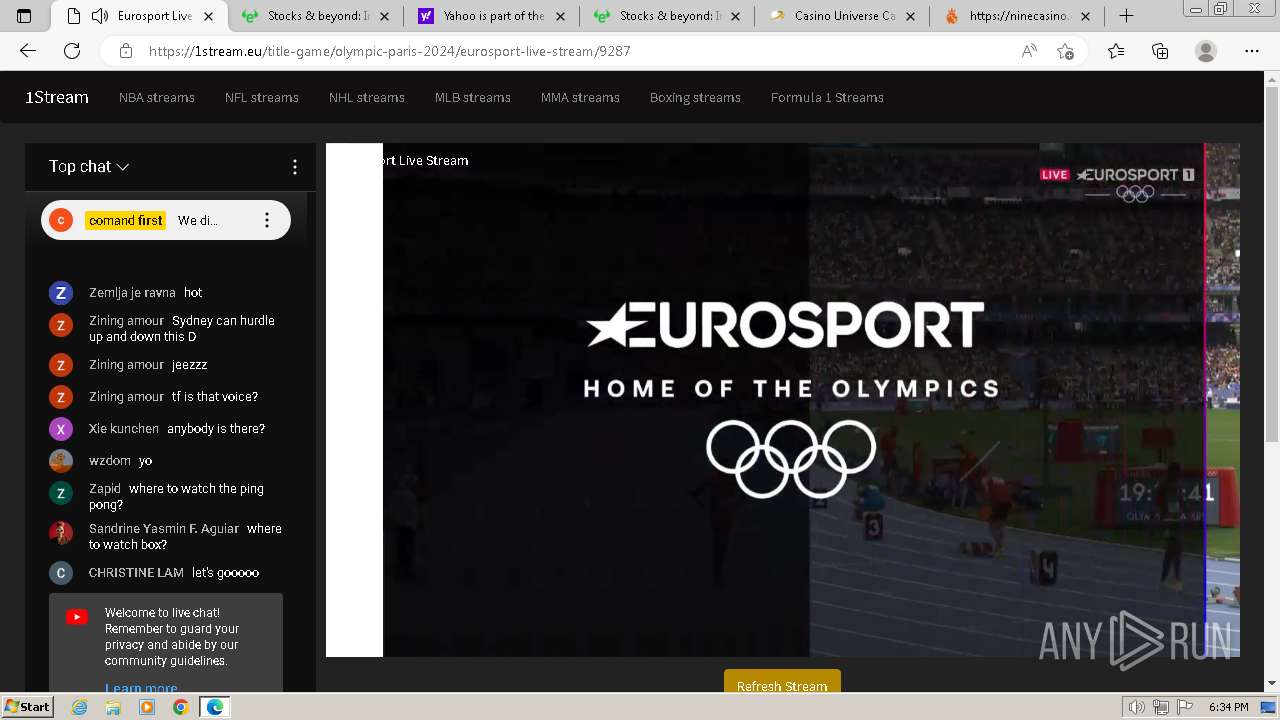1280x720 pixels.
Task: Select Zining amour 'jeezzz' chat message
Action: [167, 365]
